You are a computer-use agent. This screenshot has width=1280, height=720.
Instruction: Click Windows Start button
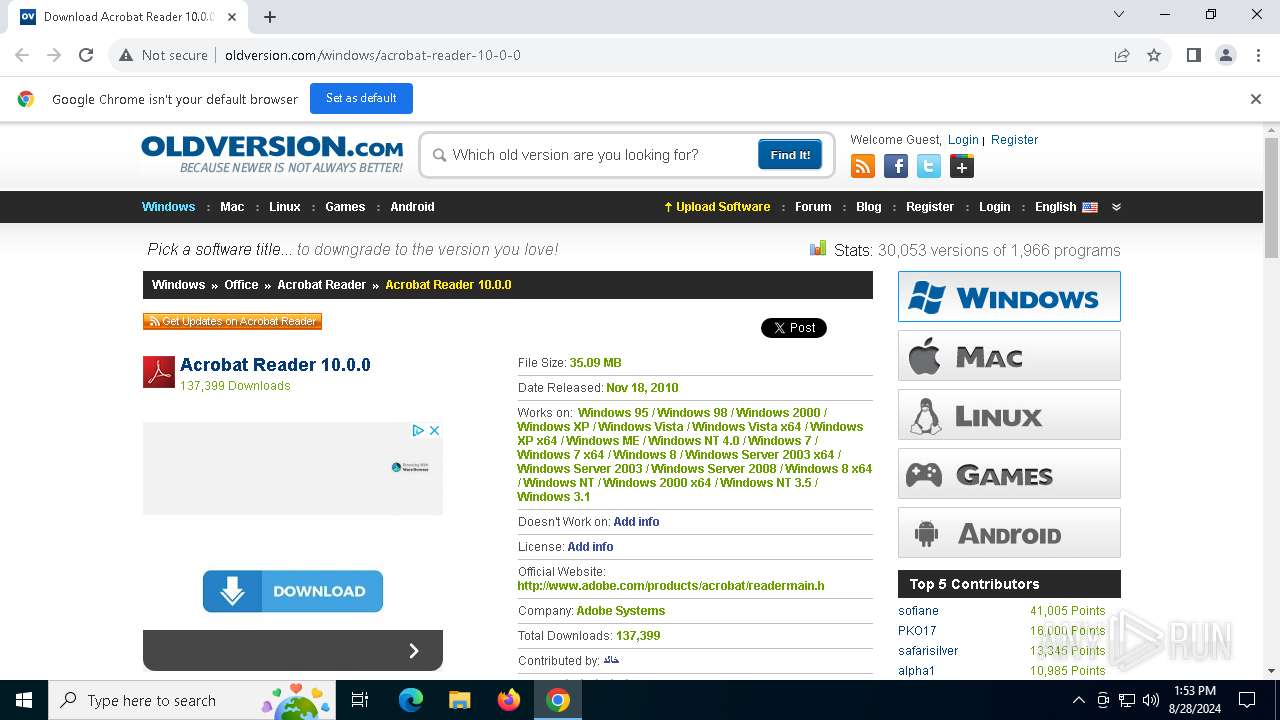click(x=24, y=700)
